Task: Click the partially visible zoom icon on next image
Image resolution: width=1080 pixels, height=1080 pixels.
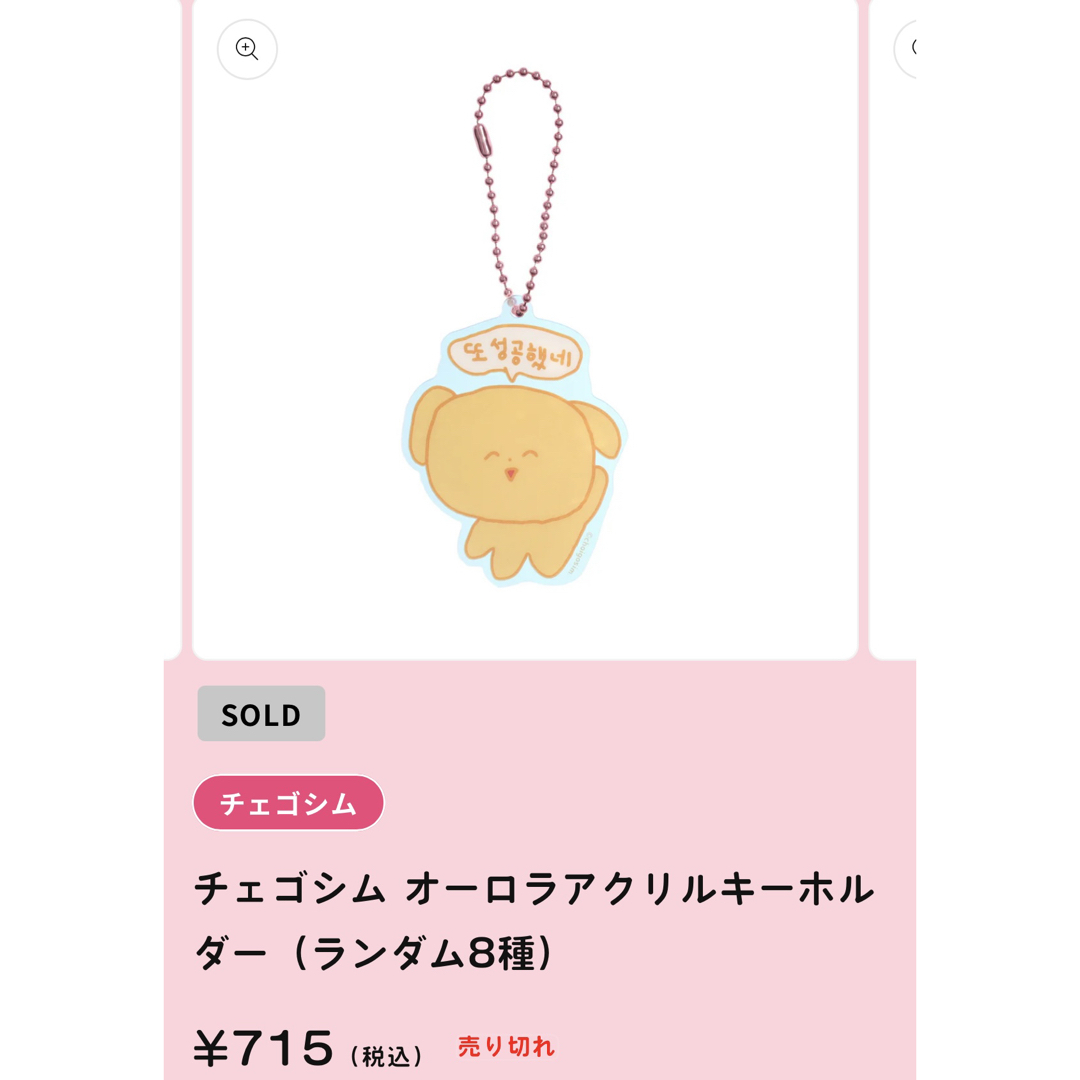Action: [905, 48]
